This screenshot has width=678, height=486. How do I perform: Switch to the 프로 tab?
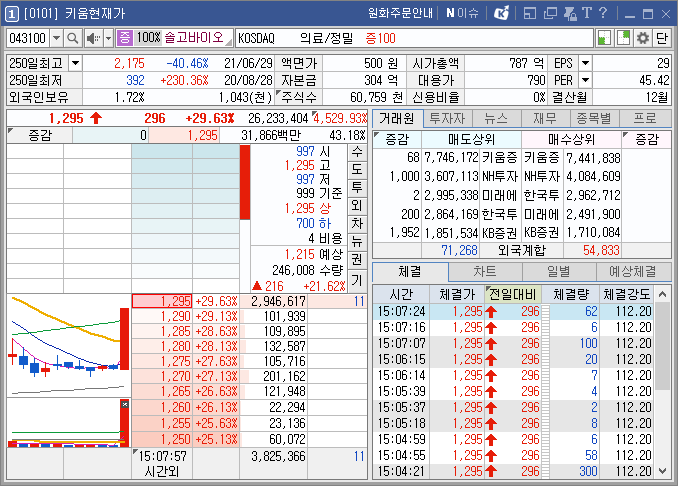(645, 118)
